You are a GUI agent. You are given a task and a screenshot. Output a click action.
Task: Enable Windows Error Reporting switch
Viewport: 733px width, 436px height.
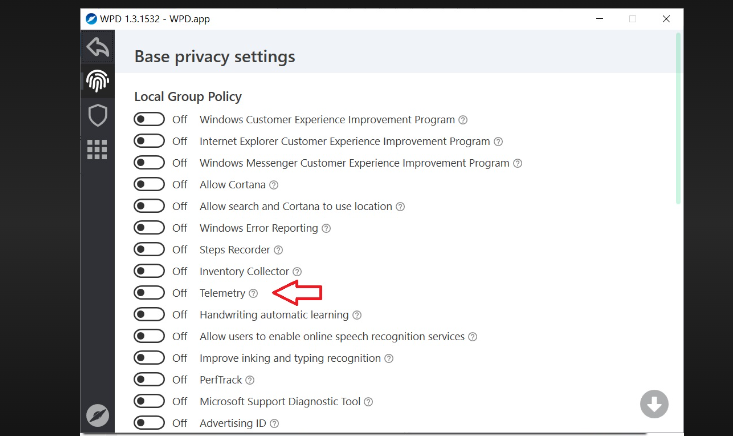149,228
